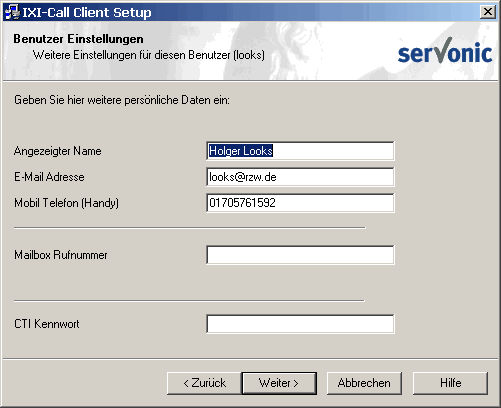
Task: Open Hilfe for help
Action: (x=450, y=383)
